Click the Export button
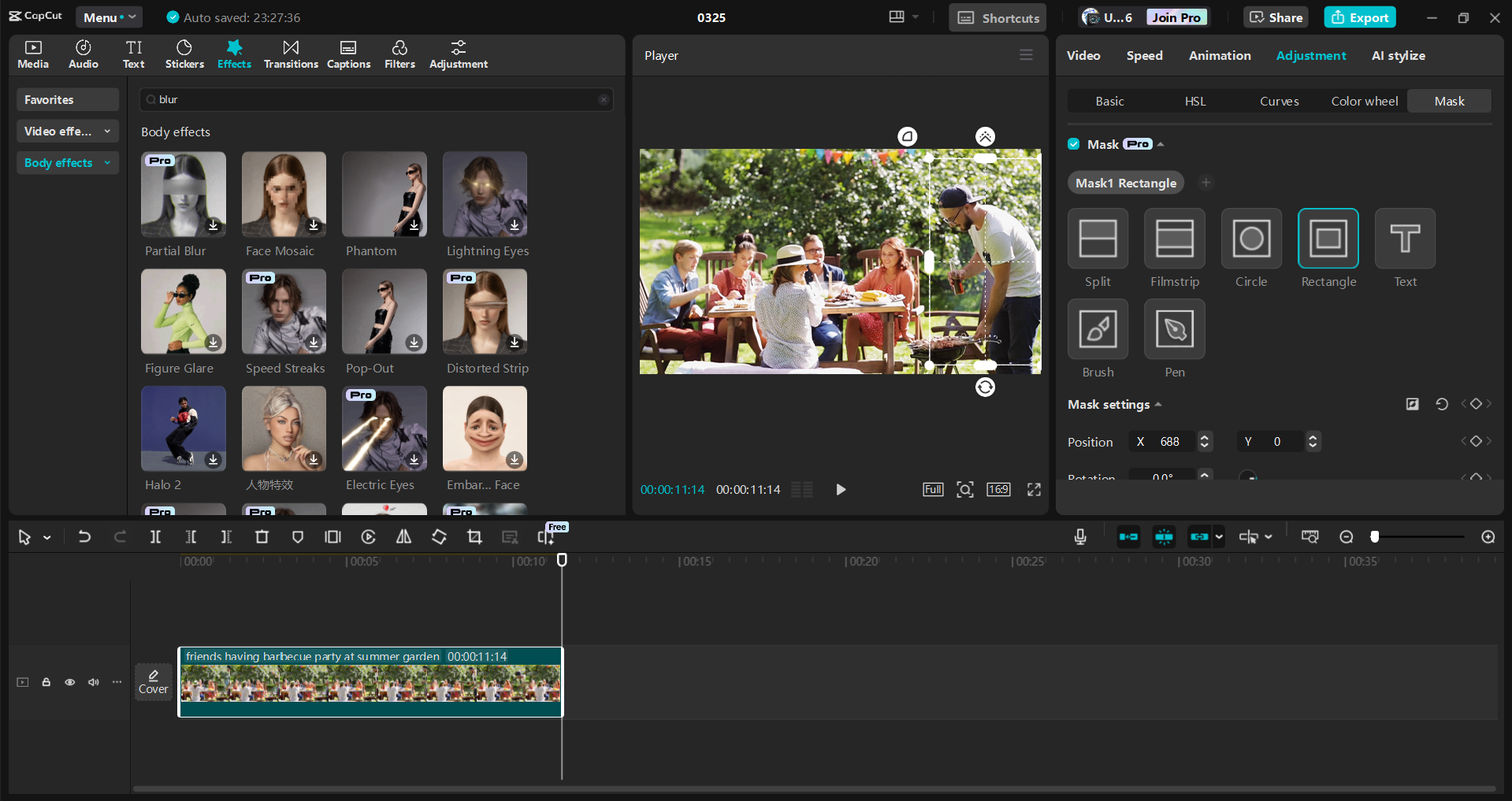The width and height of the screenshot is (1512, 801). (1359, 17)
